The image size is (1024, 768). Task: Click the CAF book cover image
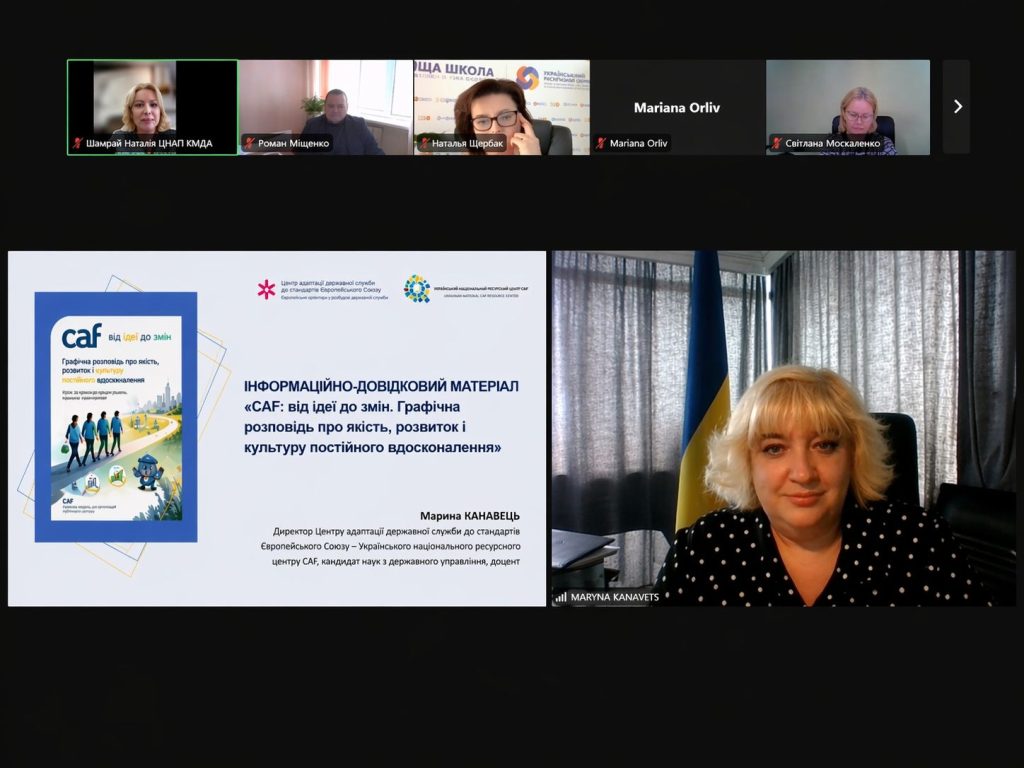(115, 417)
